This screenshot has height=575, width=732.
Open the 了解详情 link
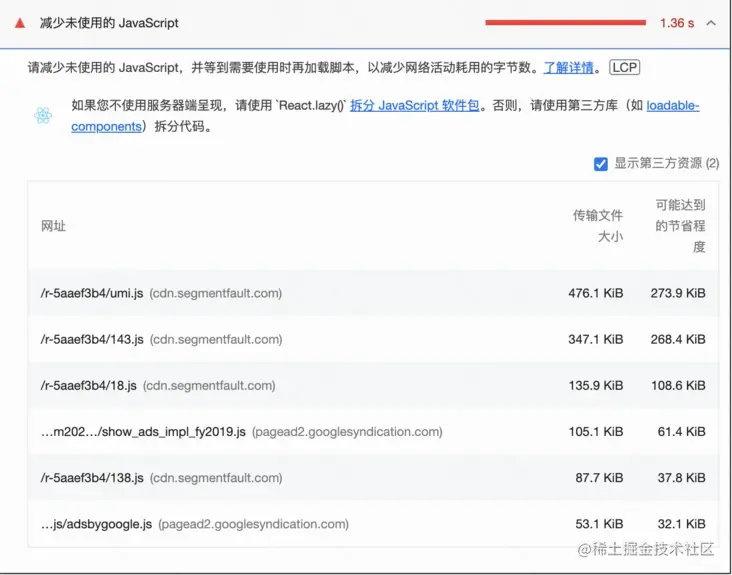click(x=568, y=68)
